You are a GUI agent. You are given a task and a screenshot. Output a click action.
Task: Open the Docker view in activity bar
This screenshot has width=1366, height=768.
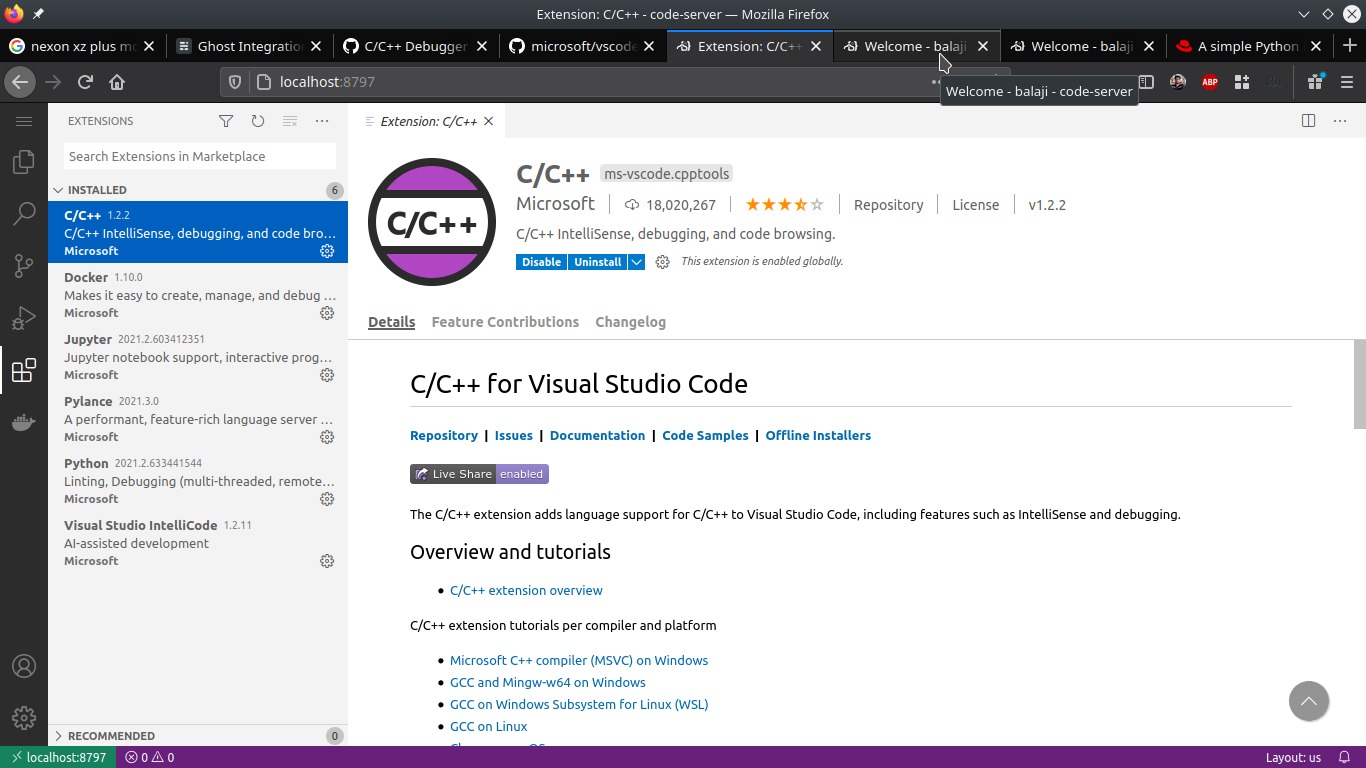pos(24,423)
